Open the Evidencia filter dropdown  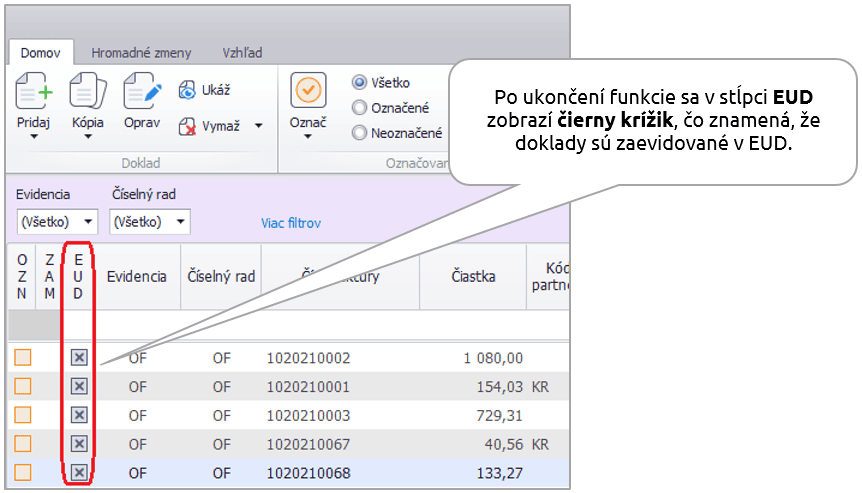(x=57, y=221)
